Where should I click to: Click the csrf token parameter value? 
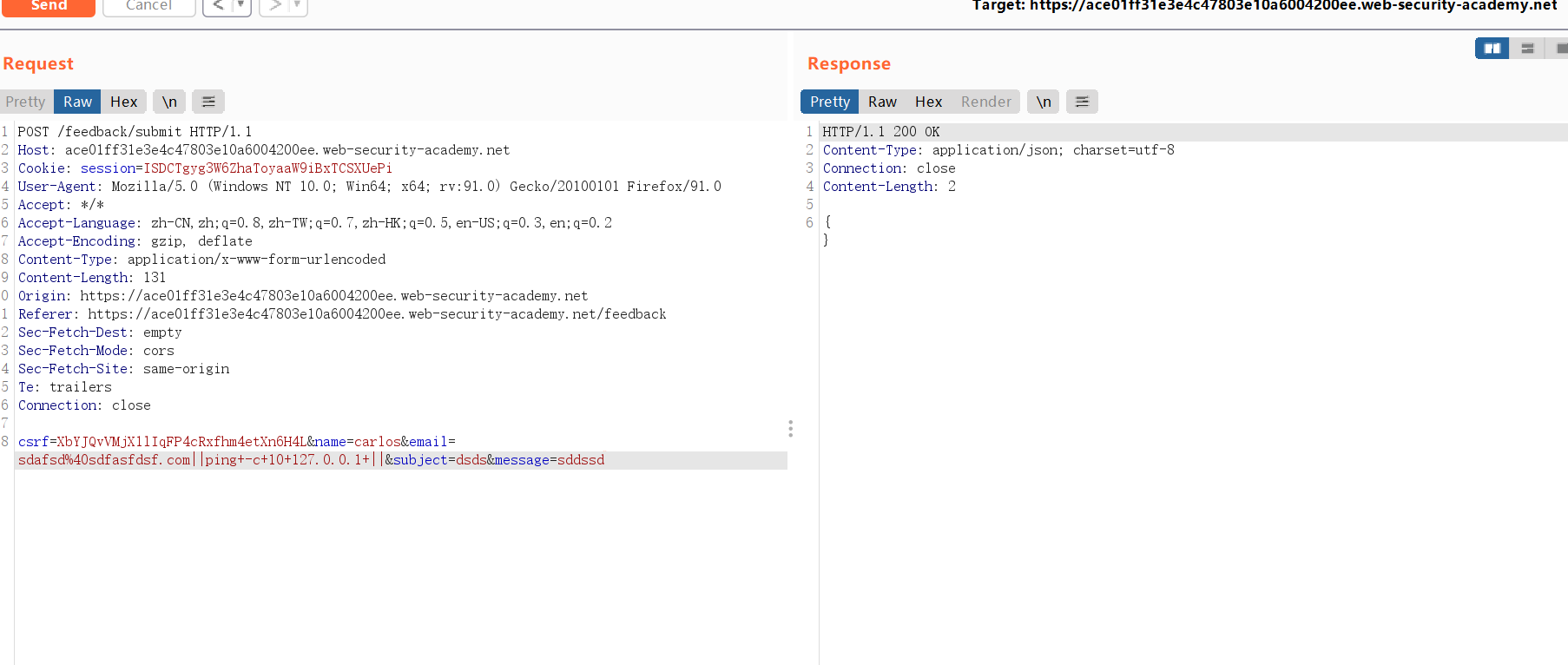pyautogui.click(x=181, y=442)
